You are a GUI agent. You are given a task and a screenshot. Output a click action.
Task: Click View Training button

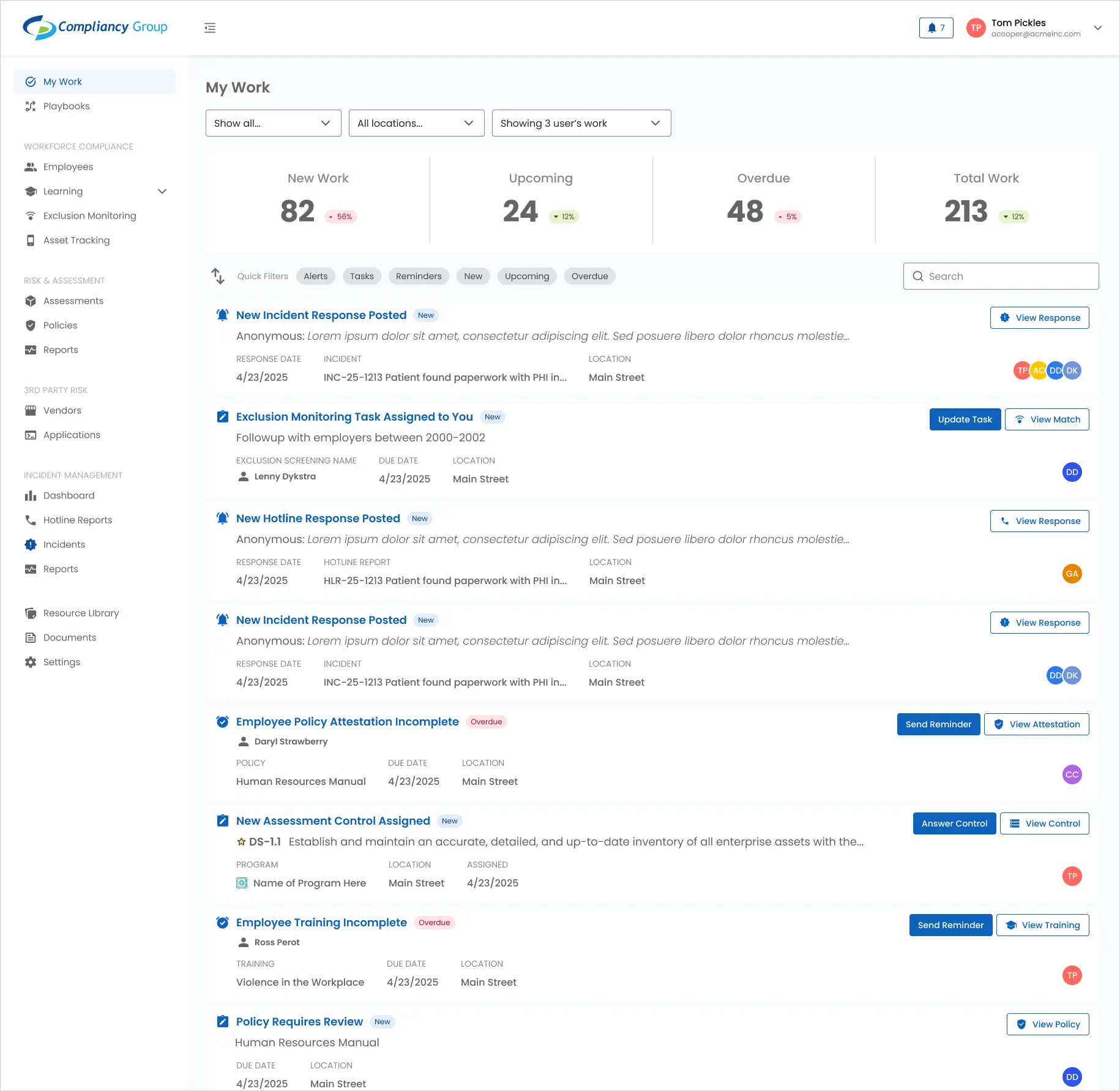tap(1042, 925)
